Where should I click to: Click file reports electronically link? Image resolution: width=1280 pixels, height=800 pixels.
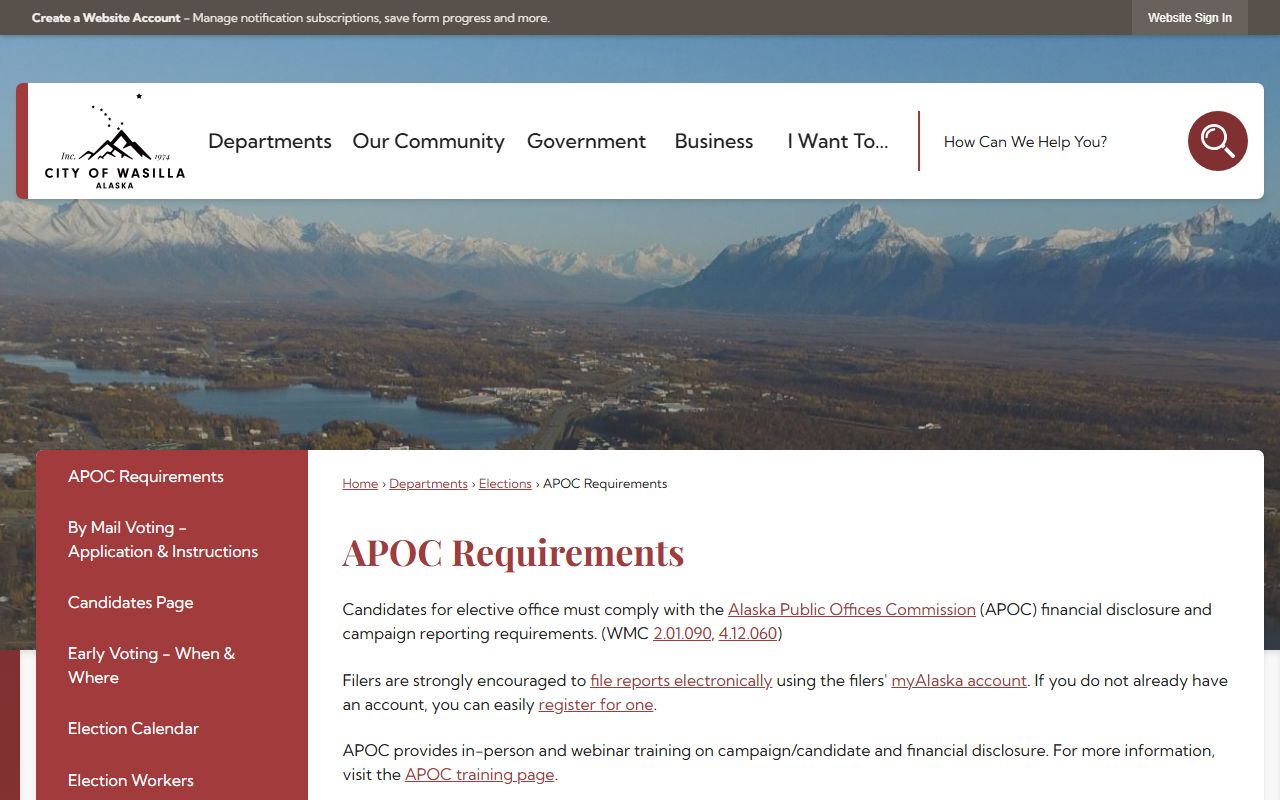681,680
